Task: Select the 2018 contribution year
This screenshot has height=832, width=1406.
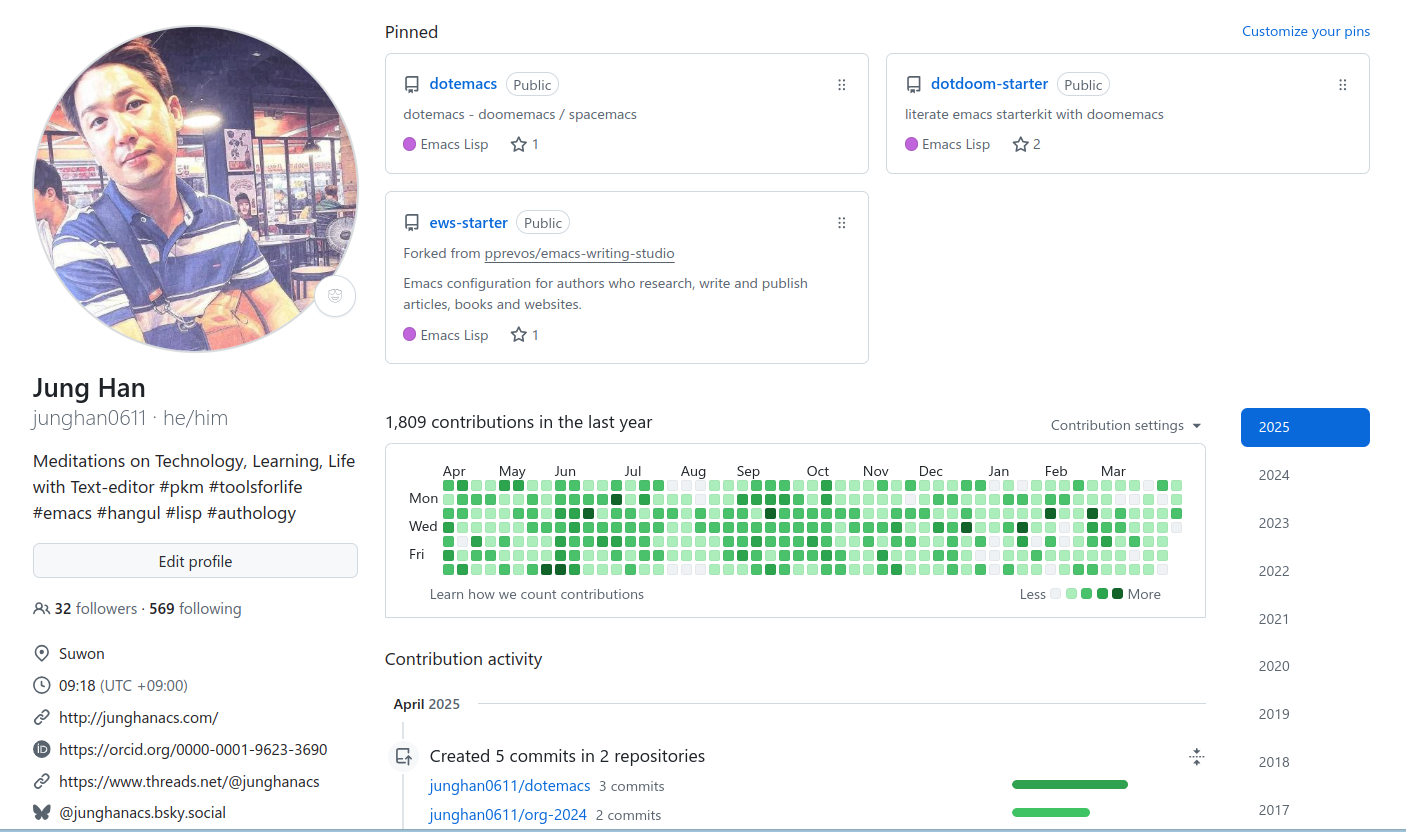Action: pyautogui.click(x=1305, y=762)
